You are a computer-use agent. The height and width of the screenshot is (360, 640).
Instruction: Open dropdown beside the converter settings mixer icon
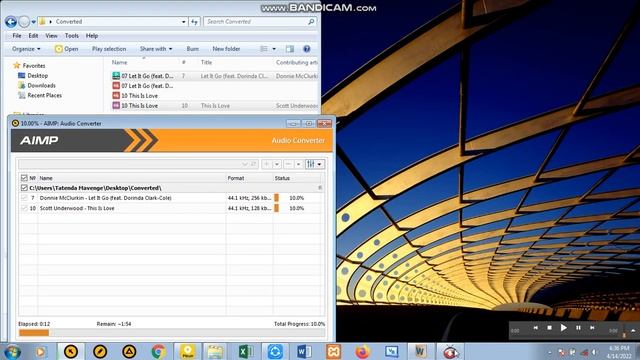pyautogui.click(x=320, y=164)
